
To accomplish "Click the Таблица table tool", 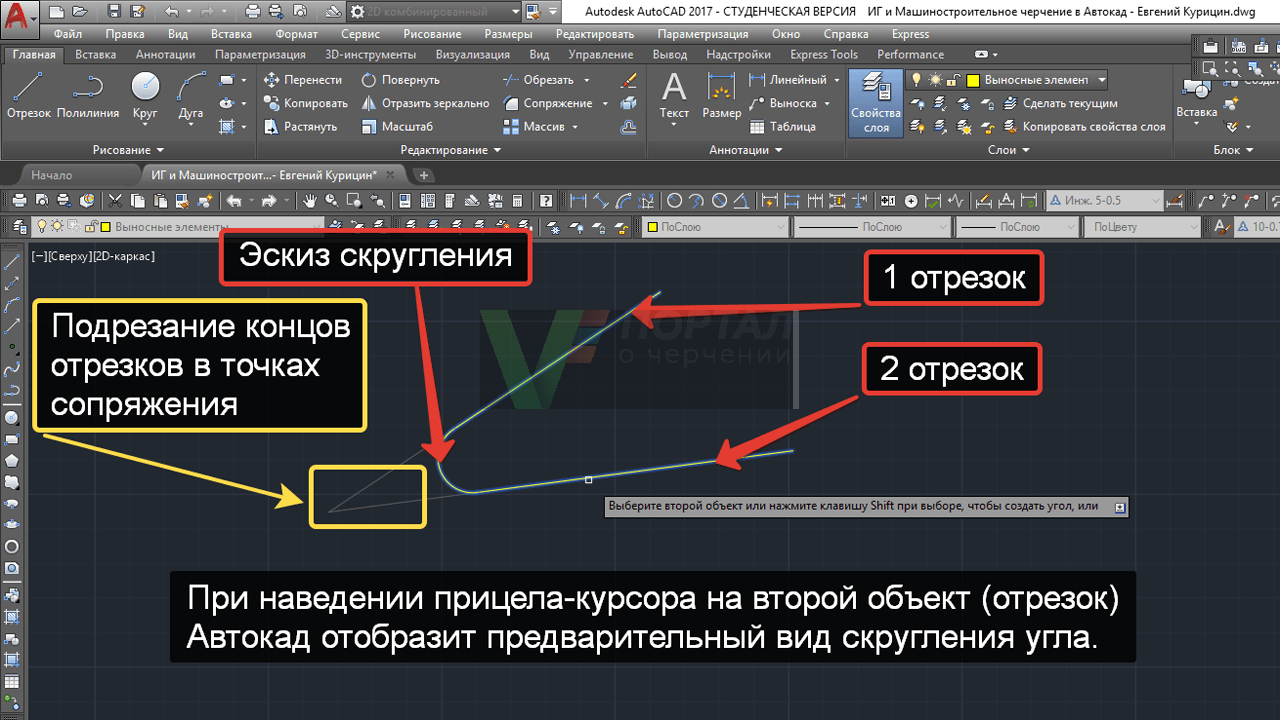I will tap(782, 127).
